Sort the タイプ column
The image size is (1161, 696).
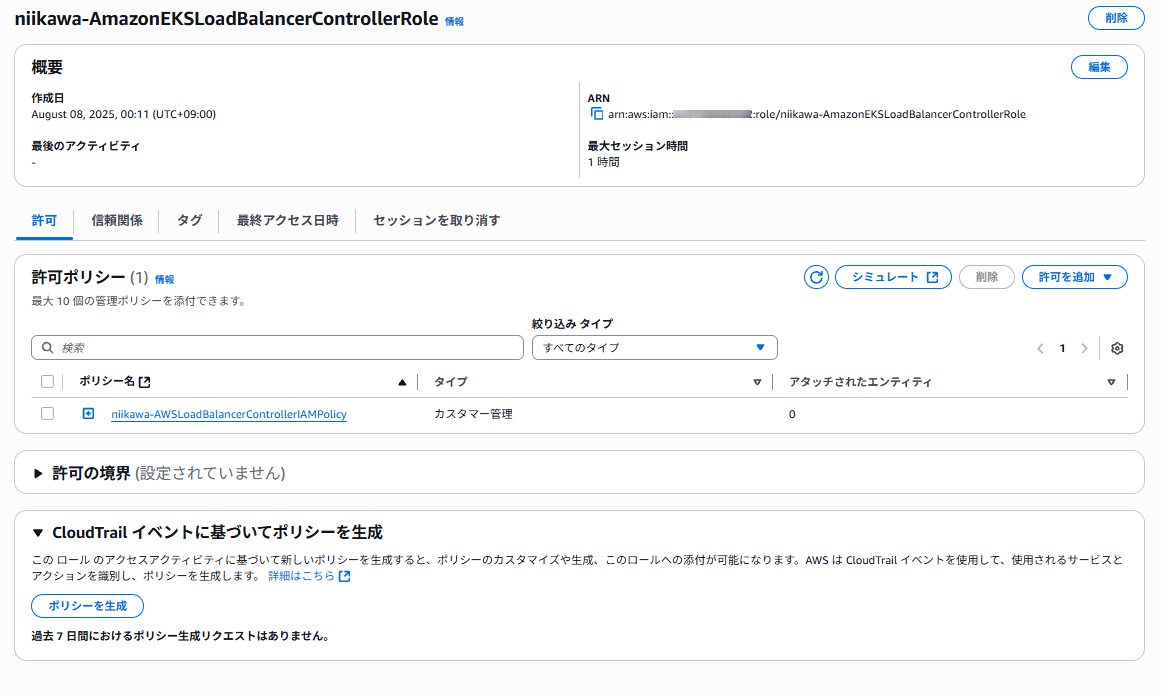pyautogui.click(x=757, y=382)
